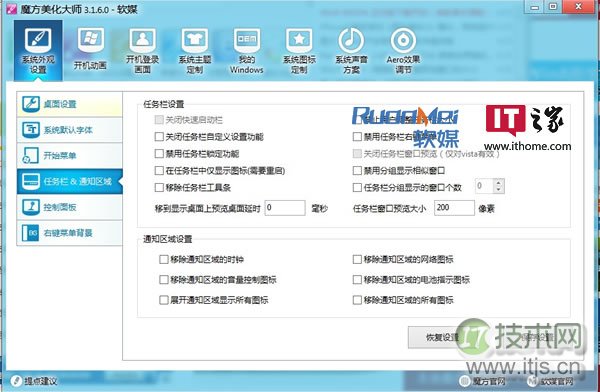This screenshot has width=600, height=392.
Task: Select 右键菜单背景 sidebar item
Action: [x=70, y=233]
